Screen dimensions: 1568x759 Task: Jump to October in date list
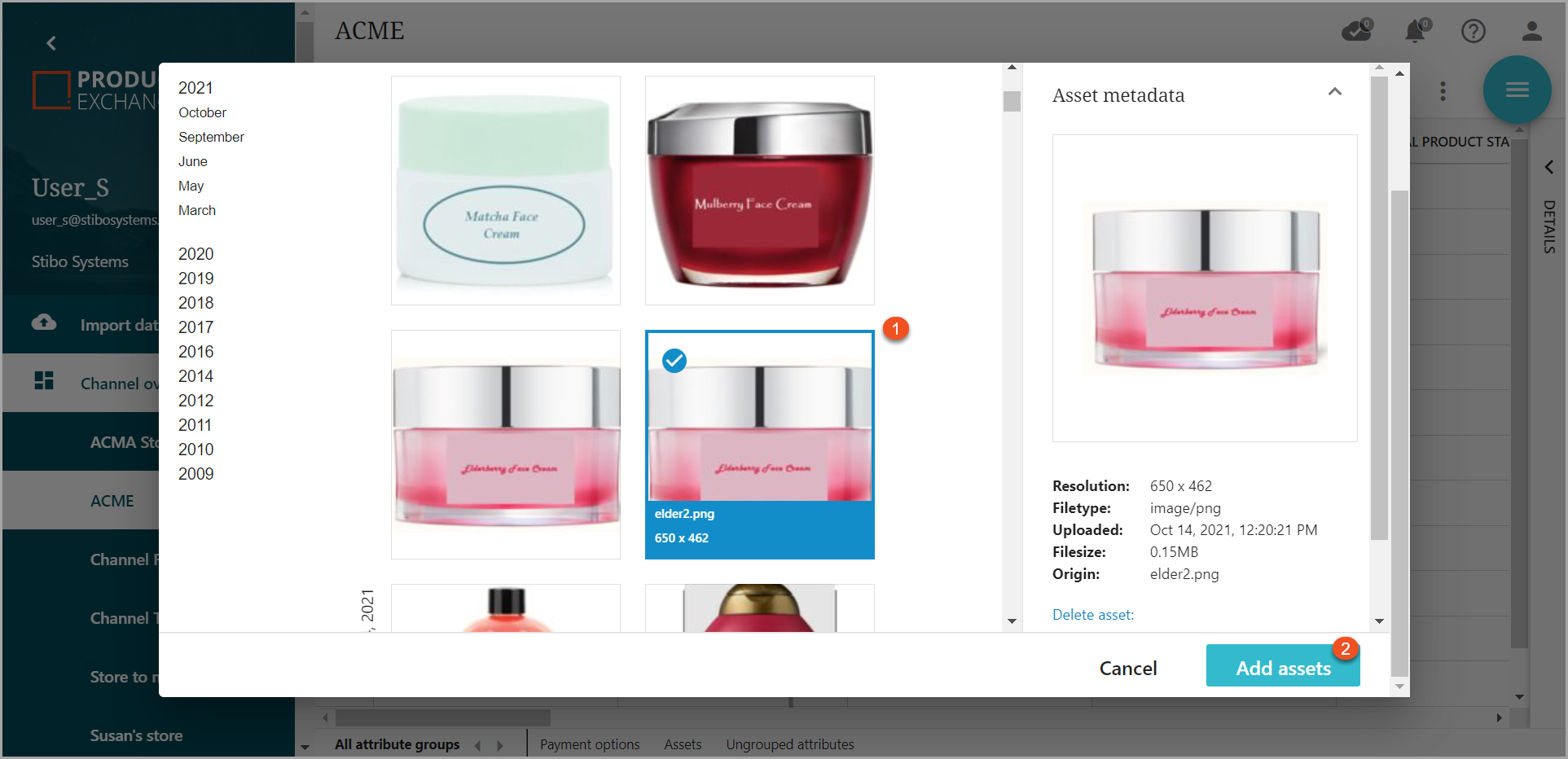point(202,112)
